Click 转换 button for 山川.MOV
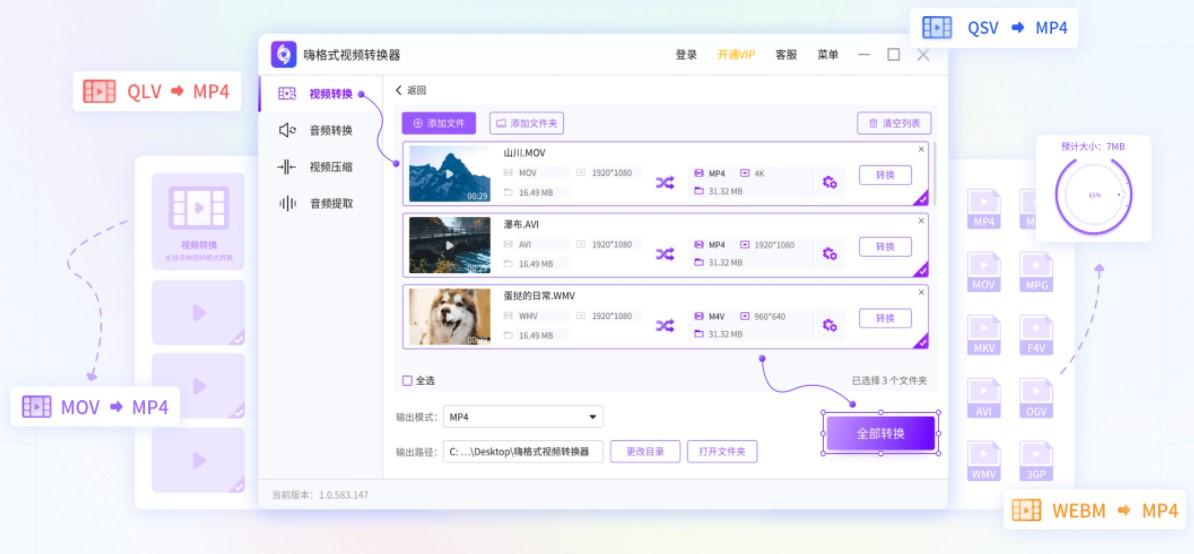This screenshot has height=554, width=1194. point(885,175)
